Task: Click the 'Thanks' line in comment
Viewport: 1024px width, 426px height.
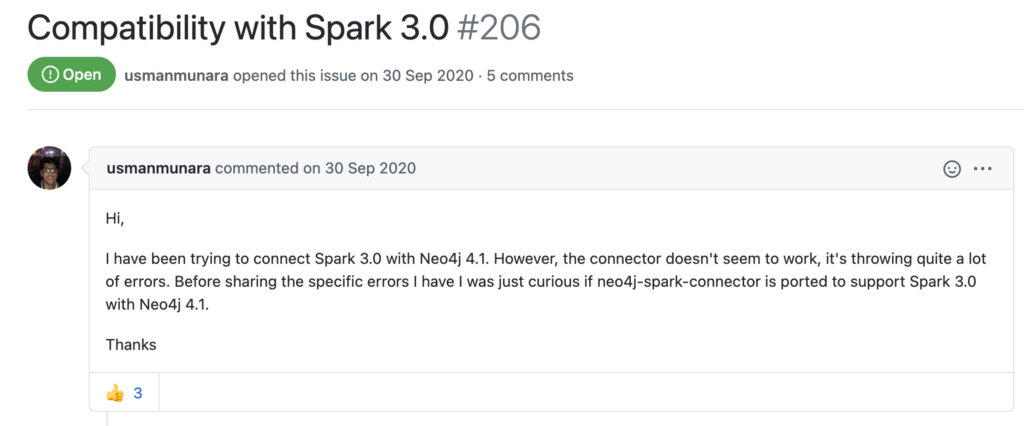Action: 131,344
